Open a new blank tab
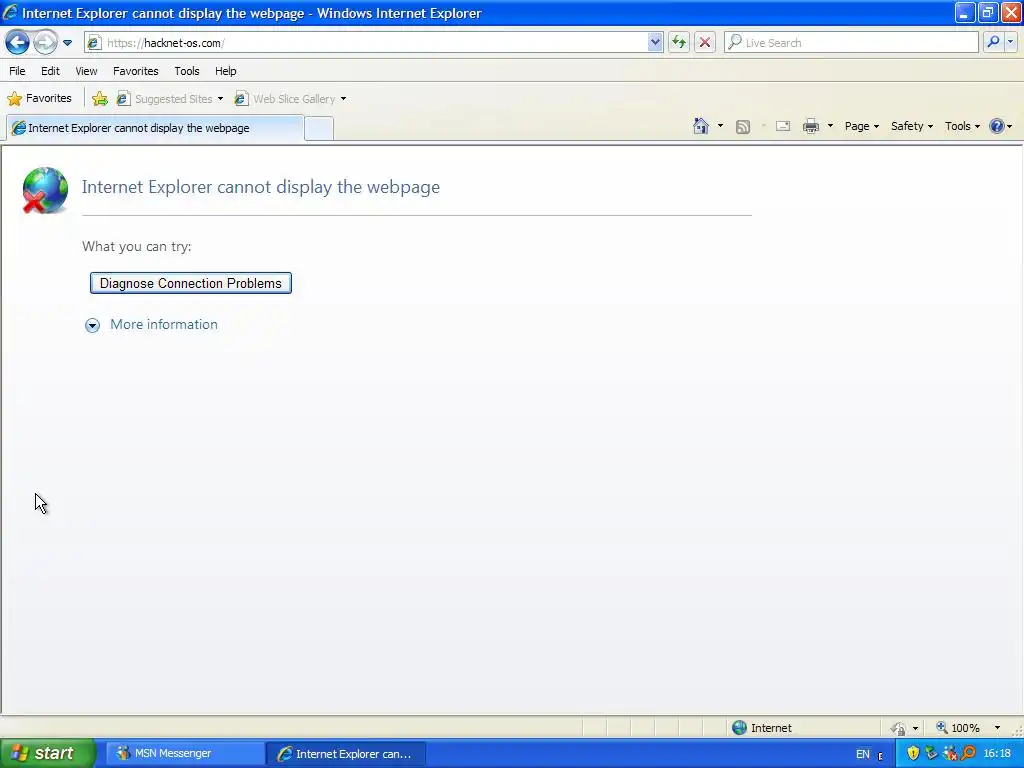Image resolution: width=1024 pixels, height=768 pixels. pos(319,129)
